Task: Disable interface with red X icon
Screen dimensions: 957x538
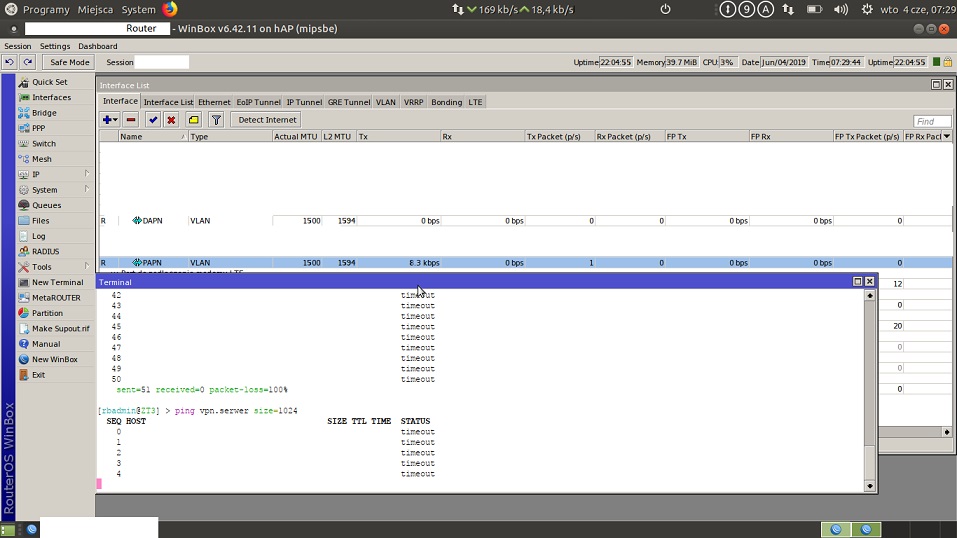Action: (172, 120)
